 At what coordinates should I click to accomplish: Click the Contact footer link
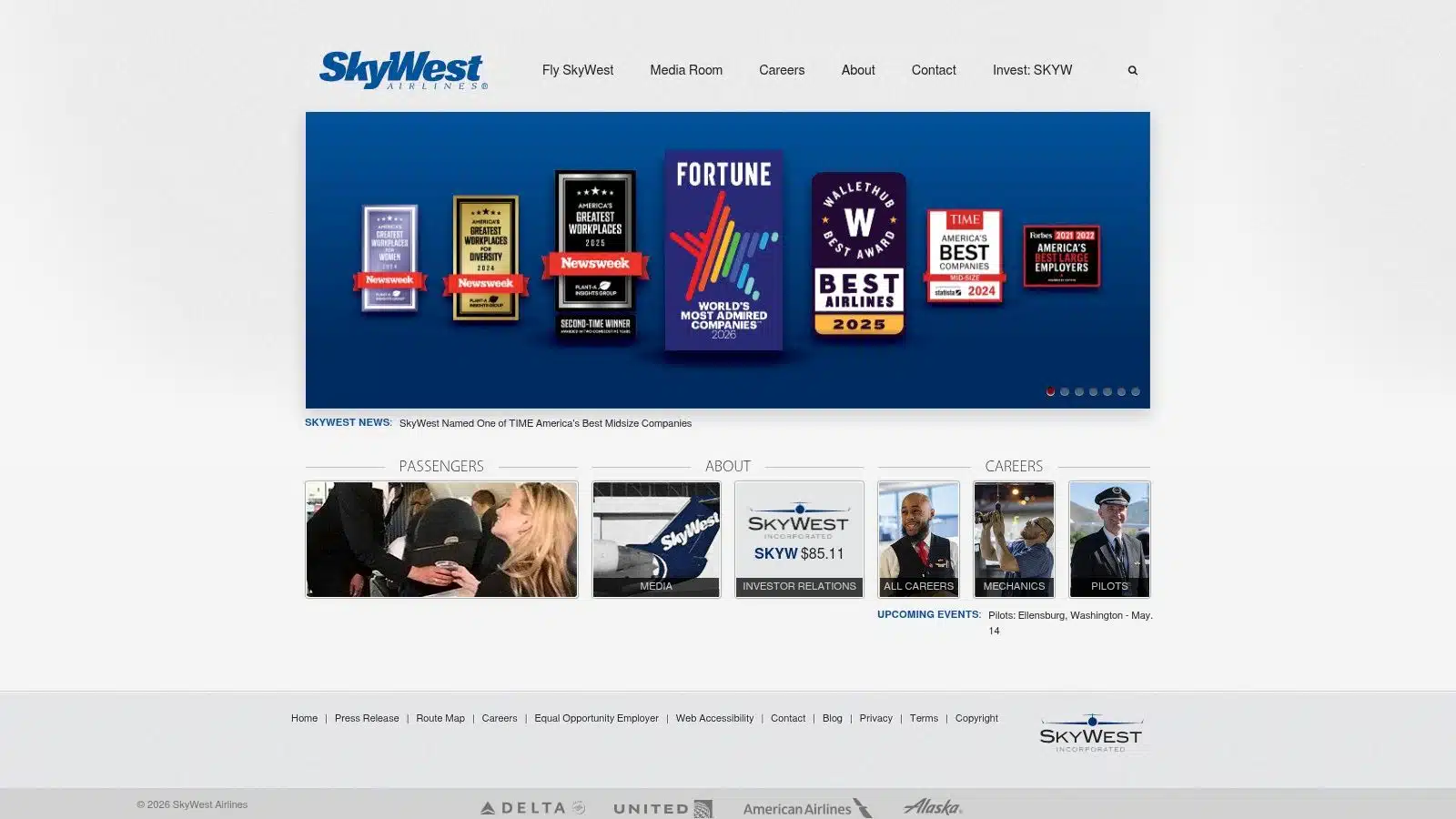788,718
